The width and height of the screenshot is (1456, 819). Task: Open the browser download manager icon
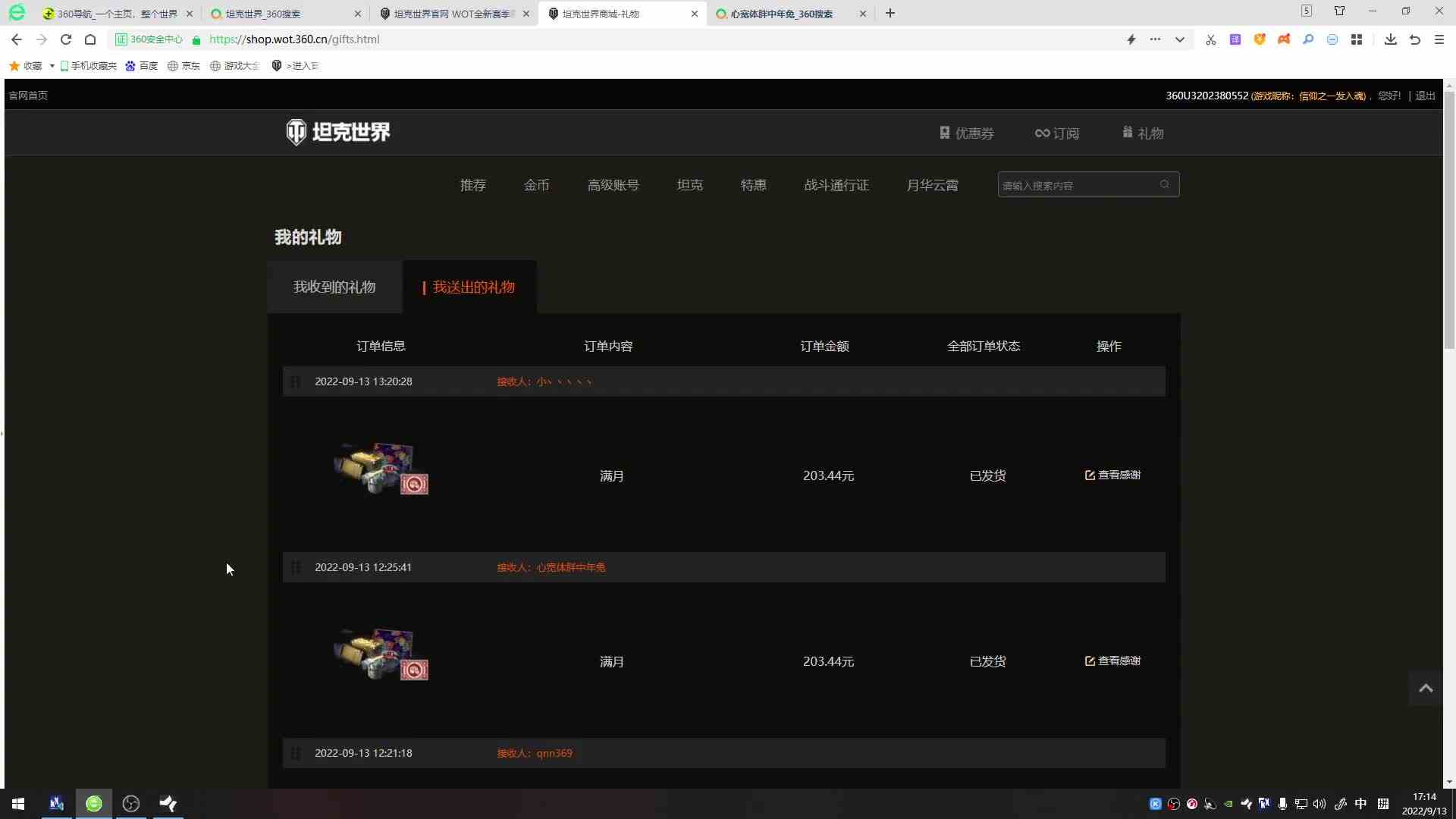tap(1390, 39)
